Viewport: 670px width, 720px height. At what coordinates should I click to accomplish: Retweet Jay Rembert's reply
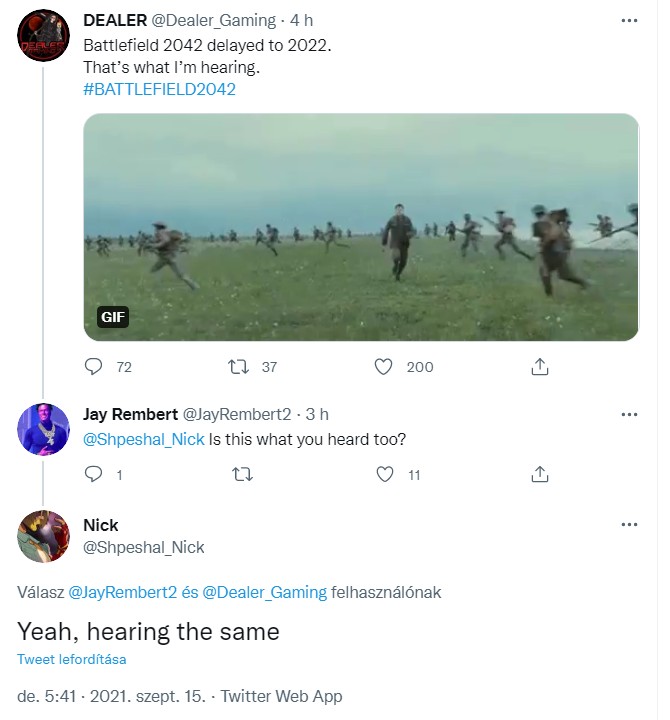pyautogui.click(x=240, y=475)
